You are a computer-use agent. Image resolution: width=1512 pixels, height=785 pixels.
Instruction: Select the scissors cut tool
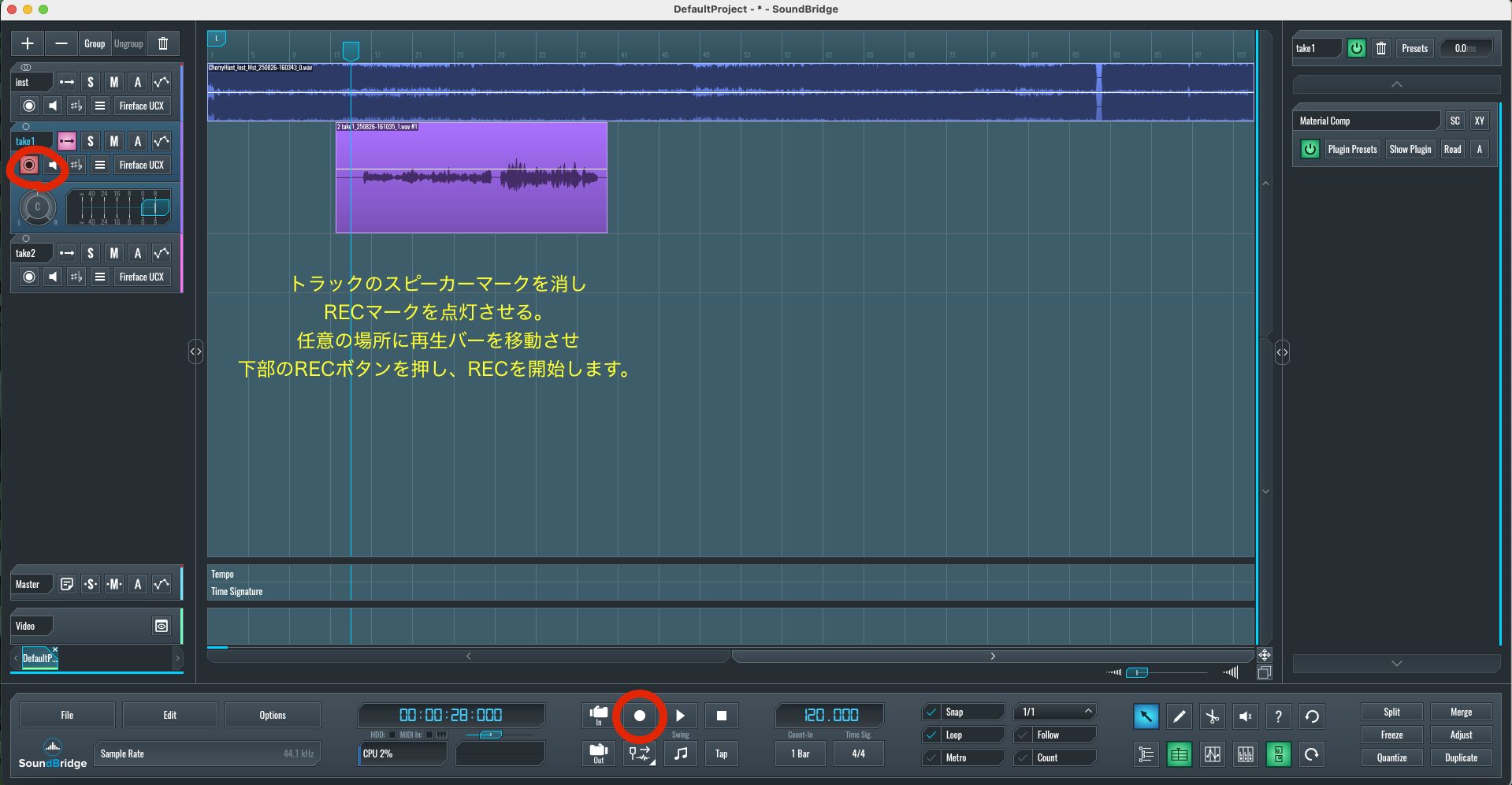(1213, 716)
